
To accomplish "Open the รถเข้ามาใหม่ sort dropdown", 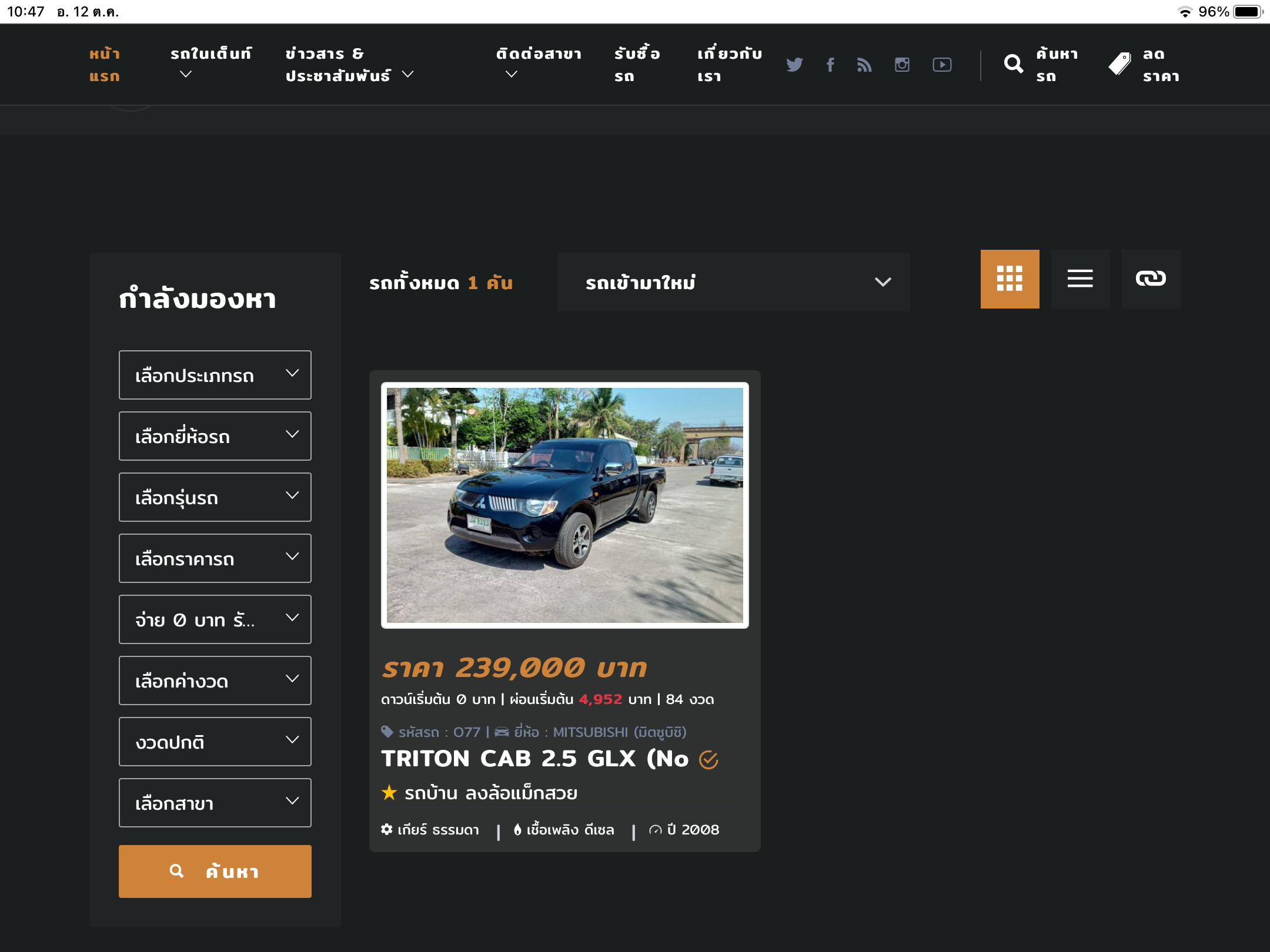I will click(733, 282).
